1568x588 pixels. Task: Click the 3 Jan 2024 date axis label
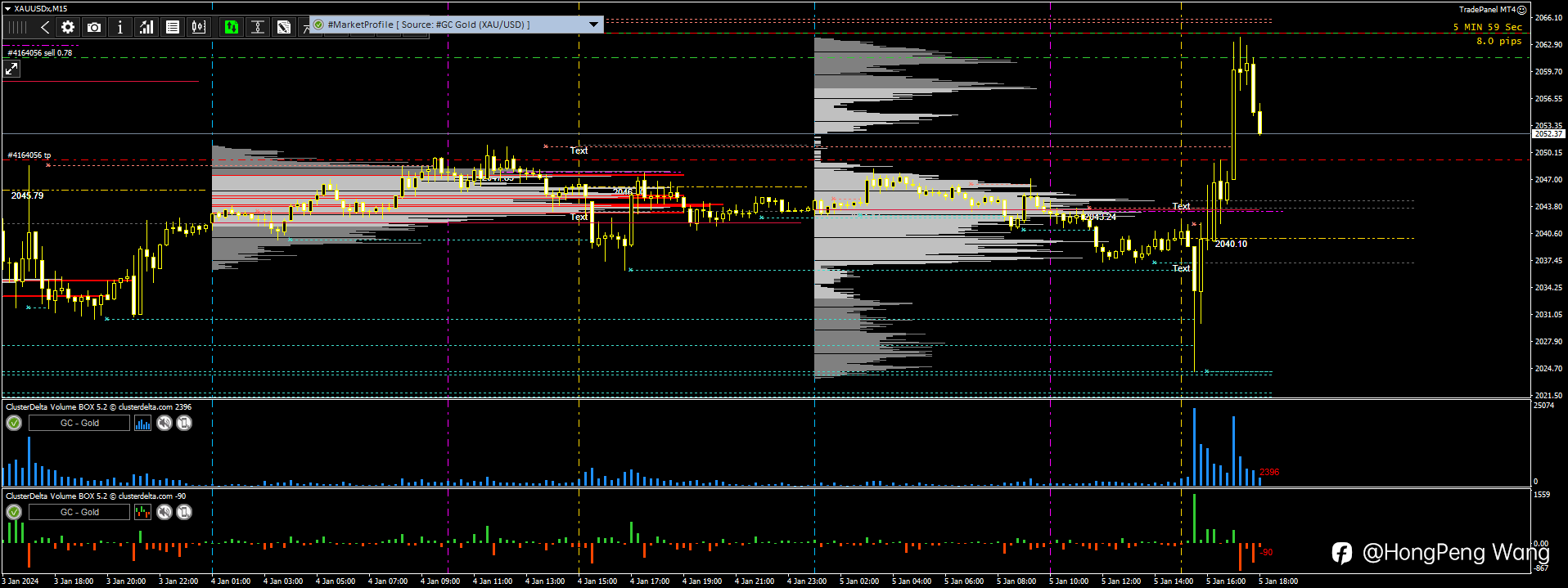pyautogui.click(x=20, y=581)
